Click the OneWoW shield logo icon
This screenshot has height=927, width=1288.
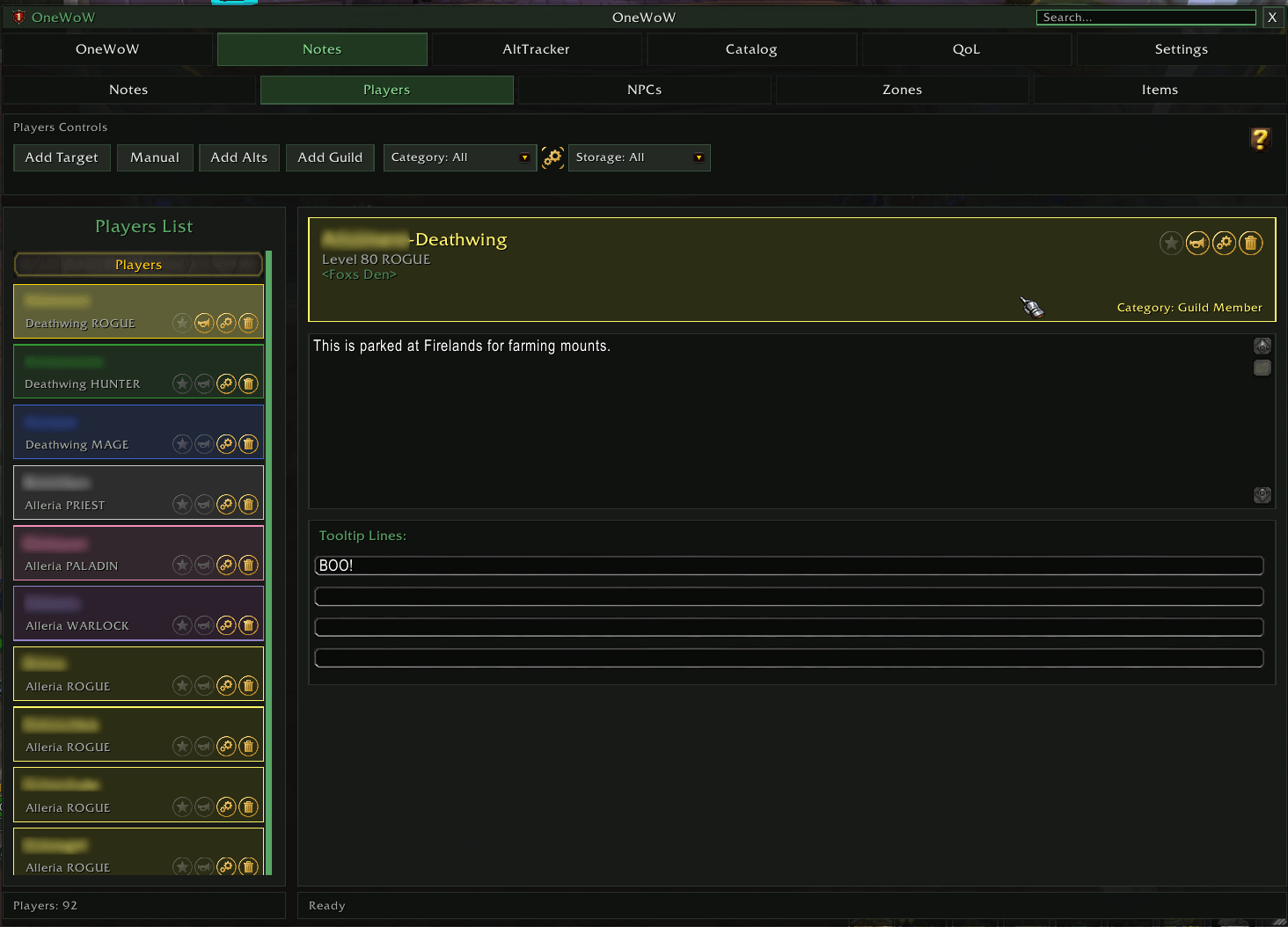[18, 17]
